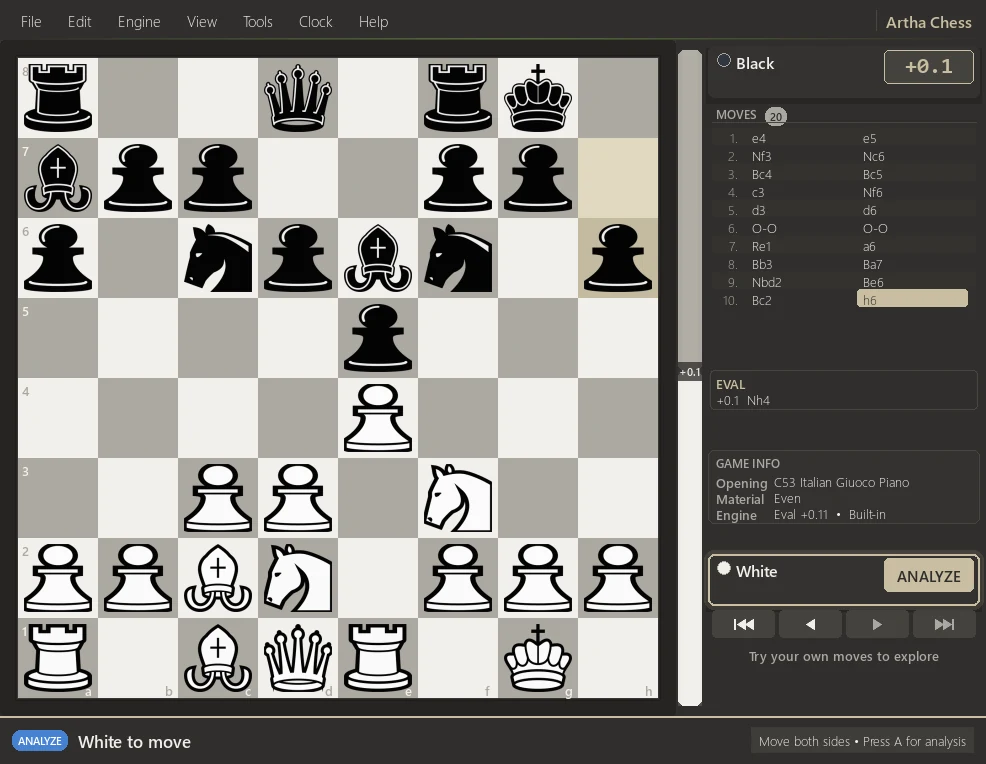
Task: Open the Engine menu
Action: pyautogui.click(x=139, y=22)
